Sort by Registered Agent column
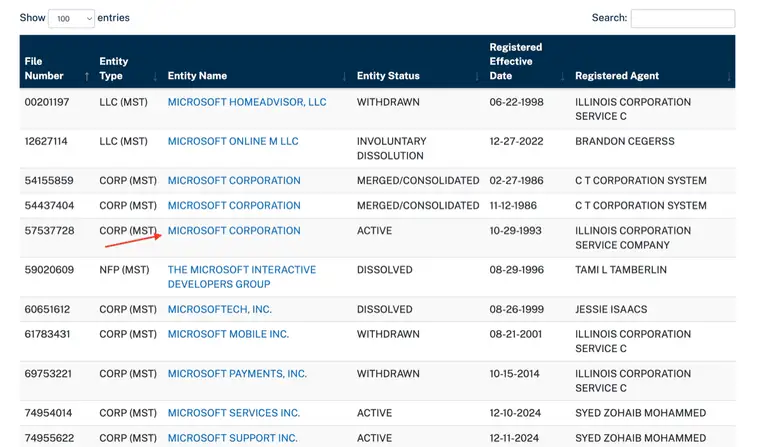This screenshot has width=760, height=447. tap(652, 68)
